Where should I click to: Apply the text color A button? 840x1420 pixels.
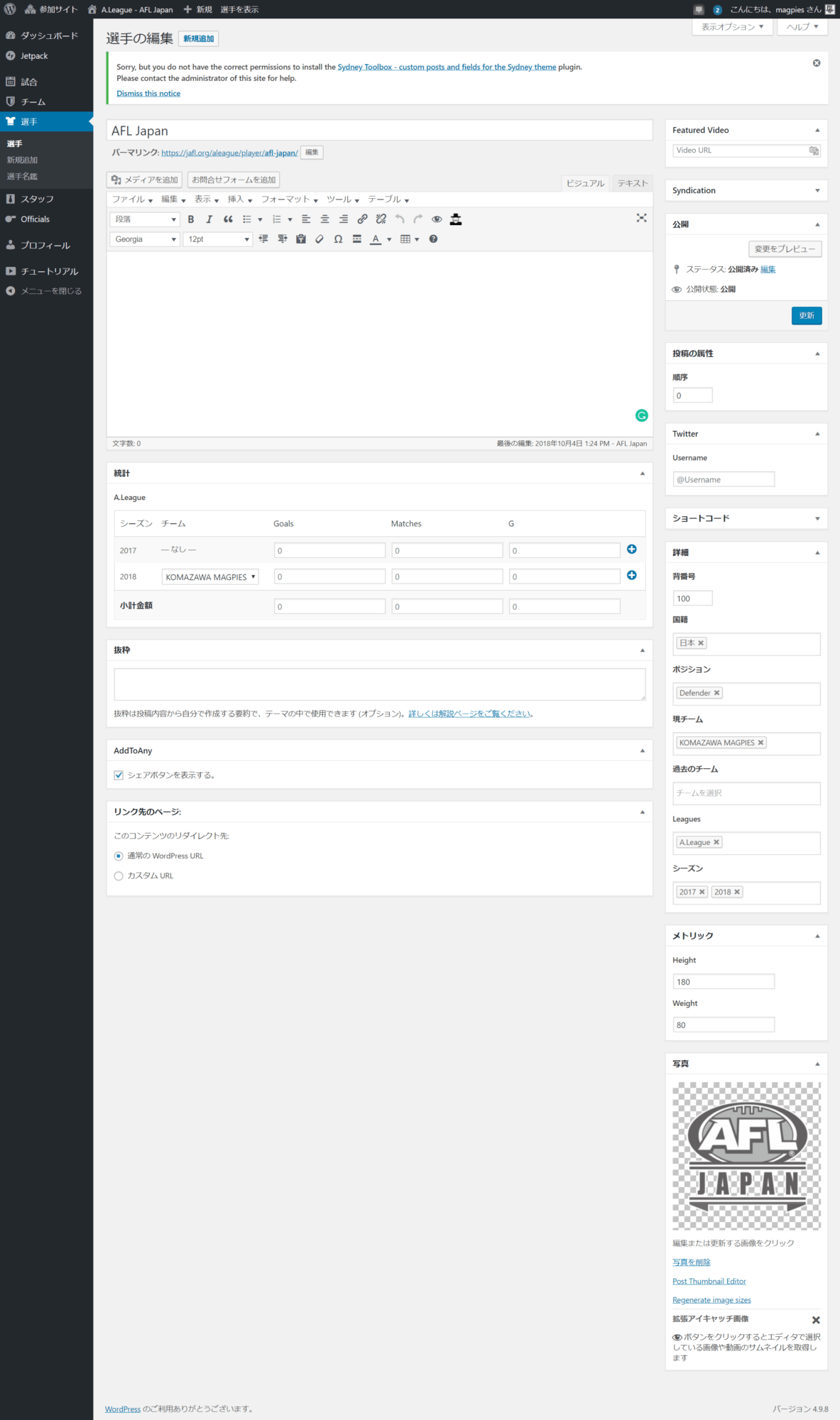pos(376,239)
